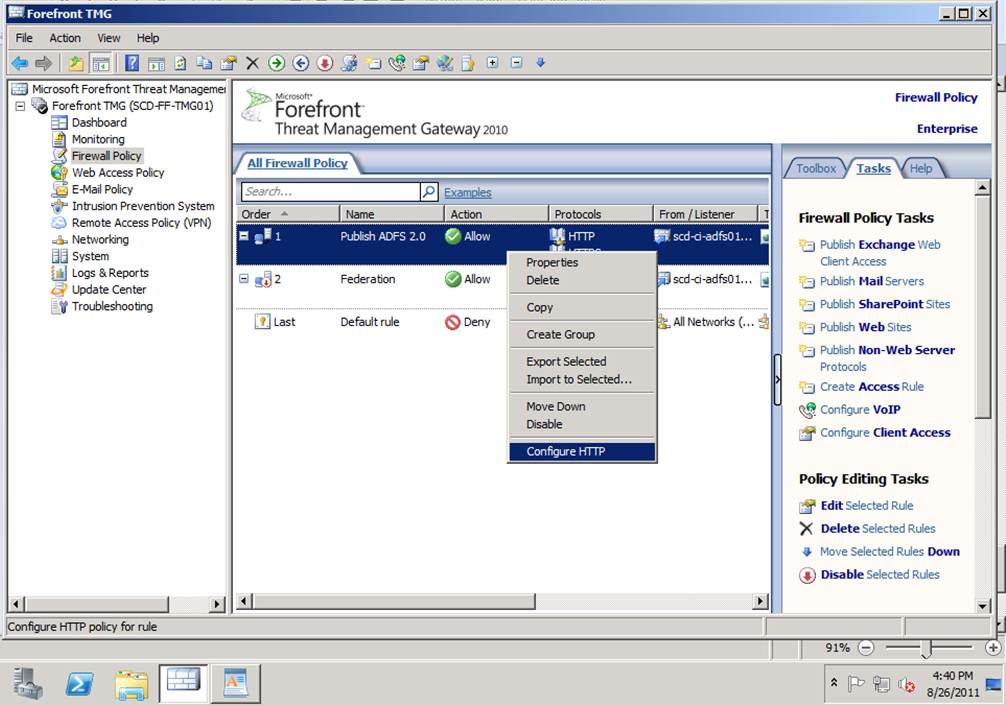
Task: Open the View menu
Action: point(109,38)
